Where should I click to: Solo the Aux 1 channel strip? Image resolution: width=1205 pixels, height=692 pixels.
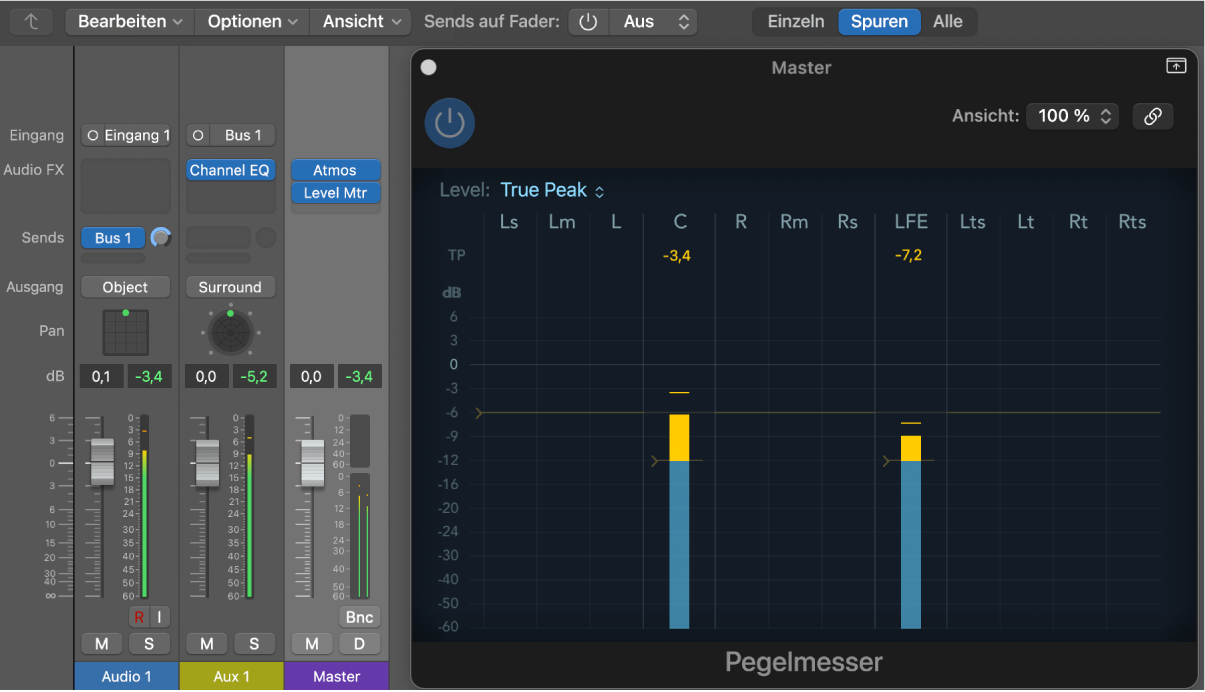point(254,644)
